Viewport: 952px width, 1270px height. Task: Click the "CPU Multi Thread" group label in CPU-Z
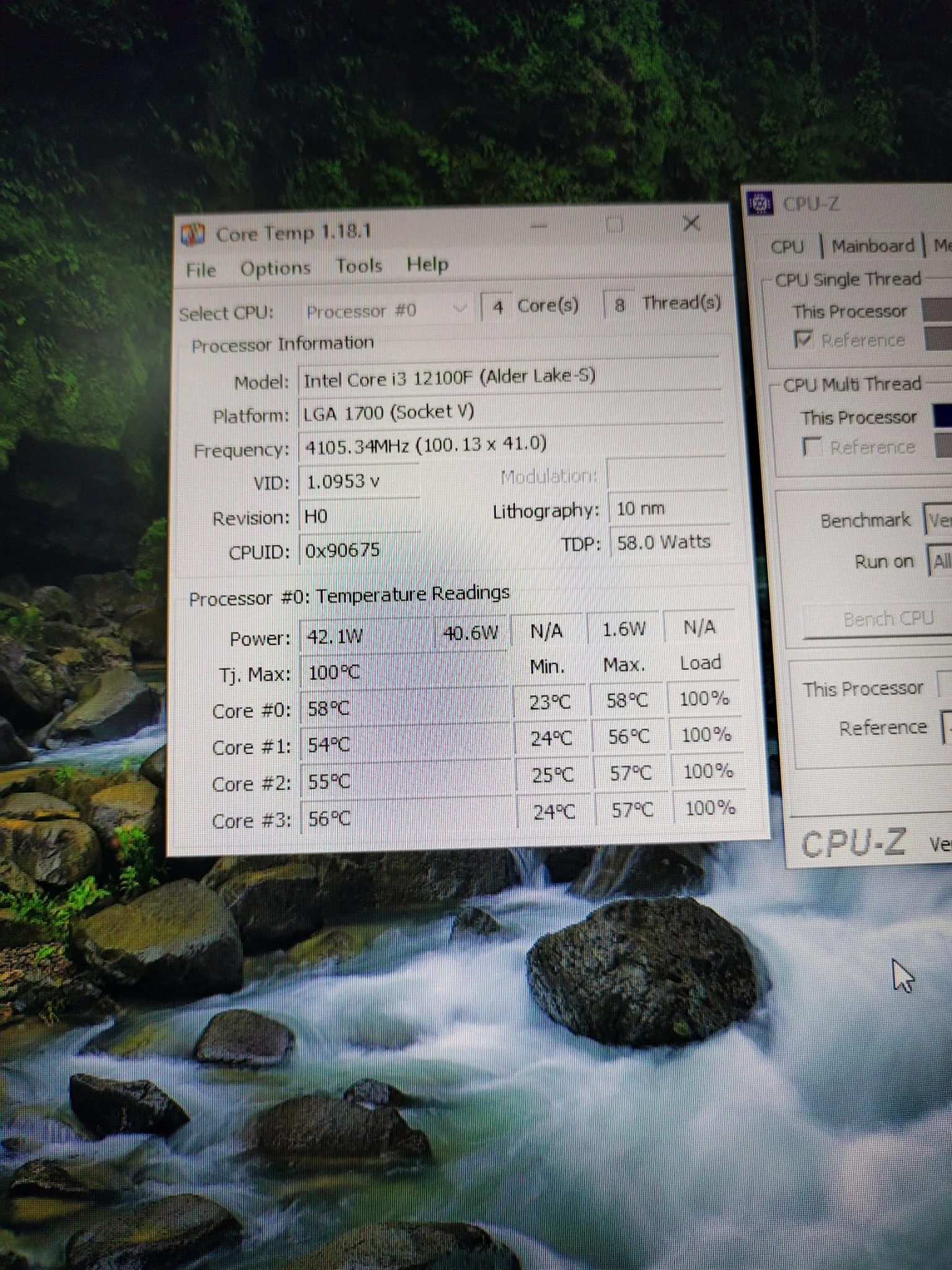click(x=852, y=385)
